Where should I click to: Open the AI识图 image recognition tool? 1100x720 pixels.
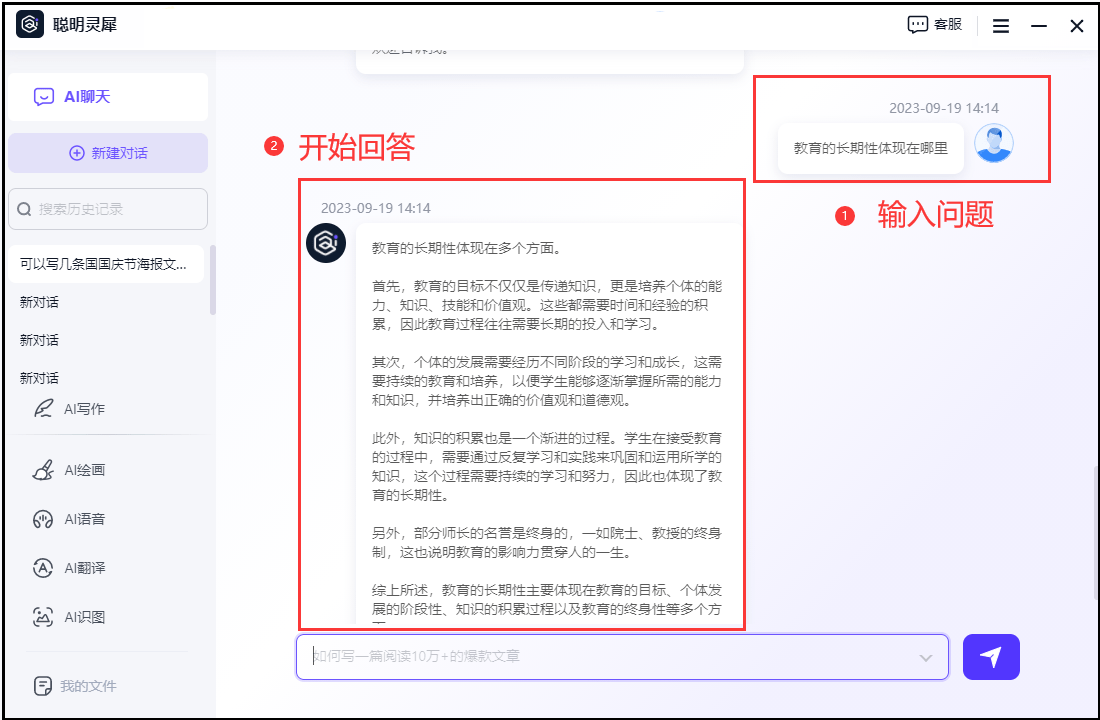[84, 617]
